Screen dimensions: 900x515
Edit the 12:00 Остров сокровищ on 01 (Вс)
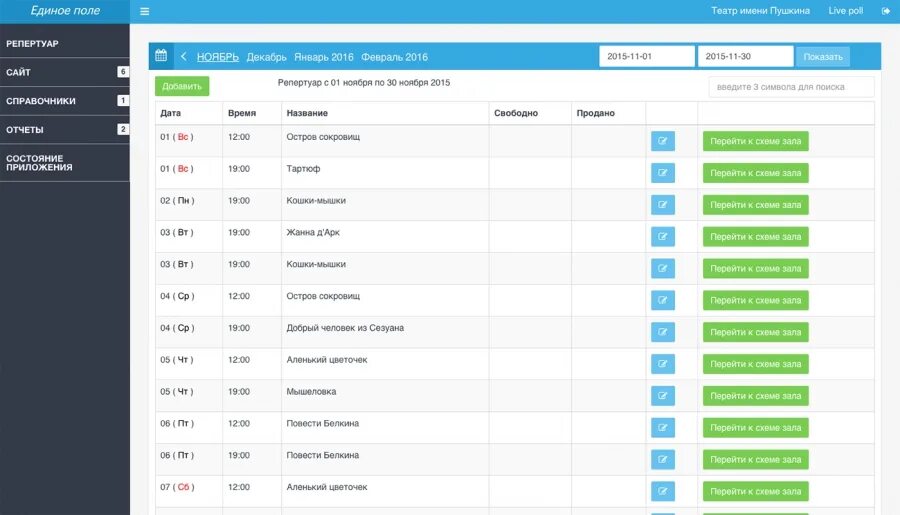(662, 141)
